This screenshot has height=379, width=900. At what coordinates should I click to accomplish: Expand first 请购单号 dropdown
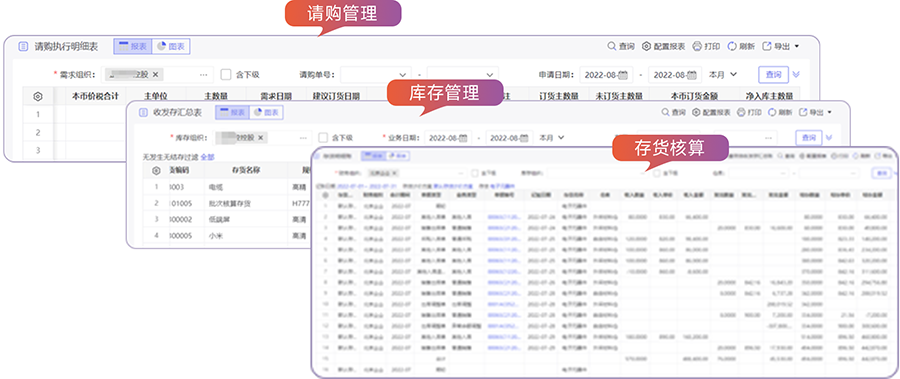click(x=402, y=75)
